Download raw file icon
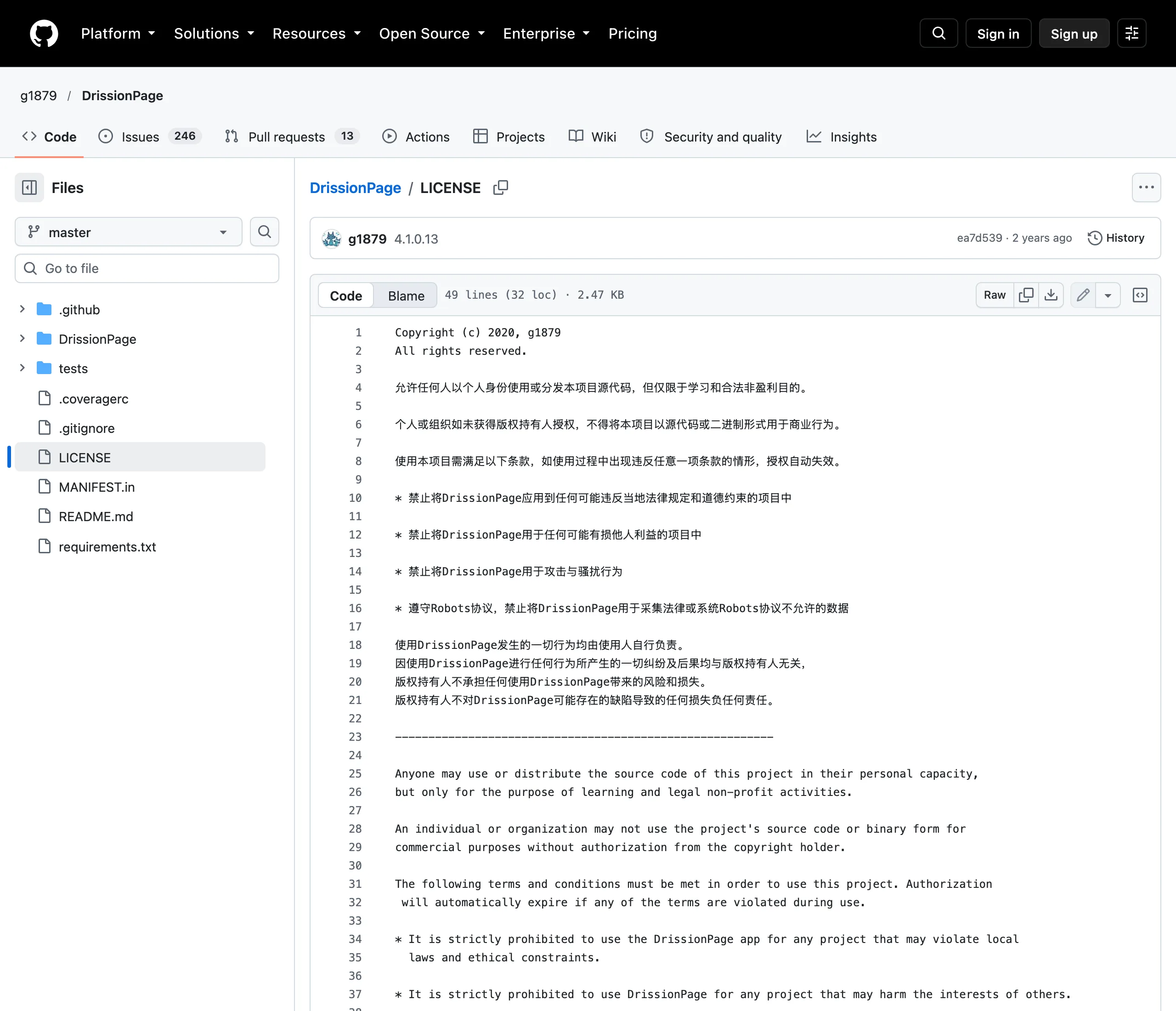 tap(1051, 295)
